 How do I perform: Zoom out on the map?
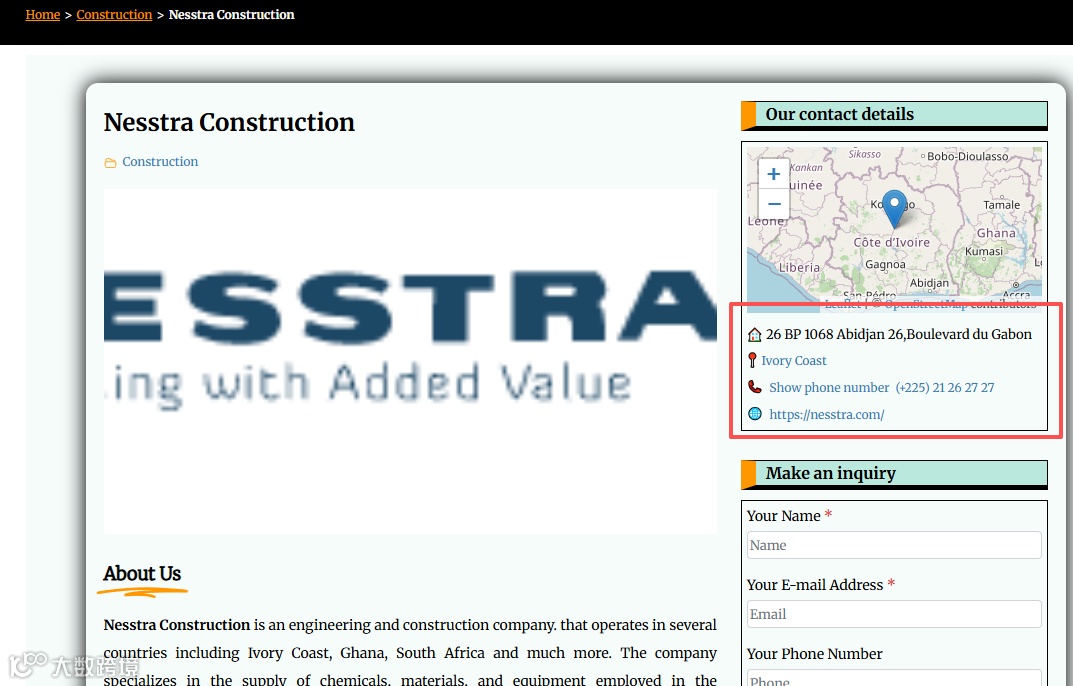[x=774, y=204]
